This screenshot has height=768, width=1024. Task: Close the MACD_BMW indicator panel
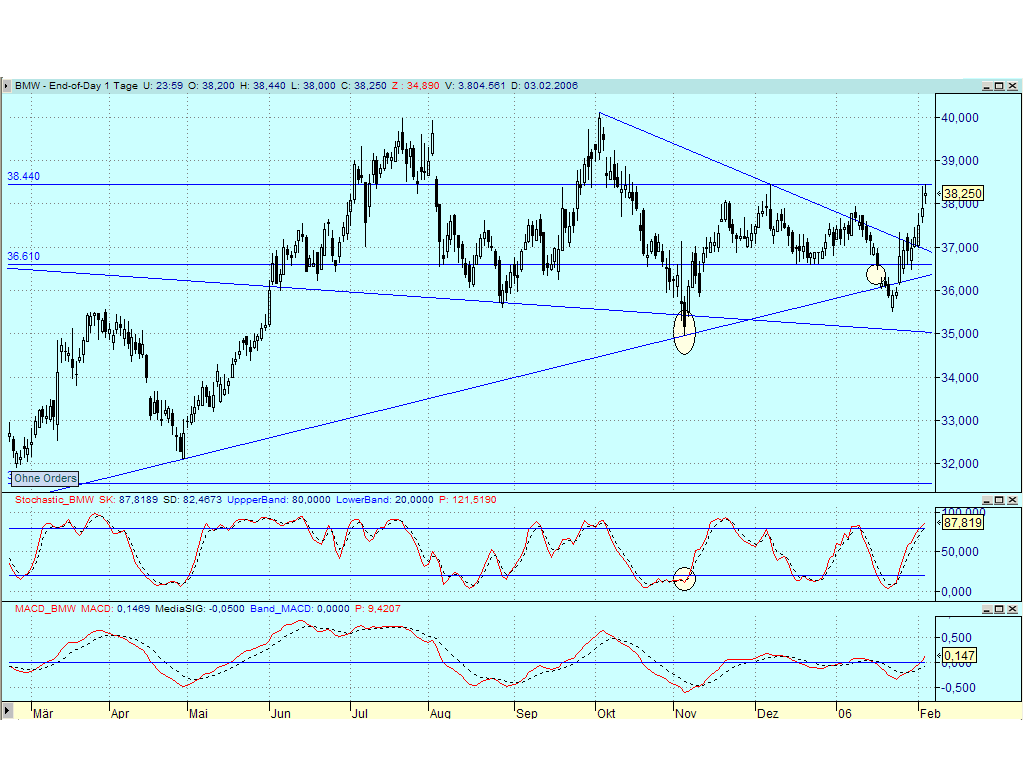pyautogui.click(x=1011, y=608)
